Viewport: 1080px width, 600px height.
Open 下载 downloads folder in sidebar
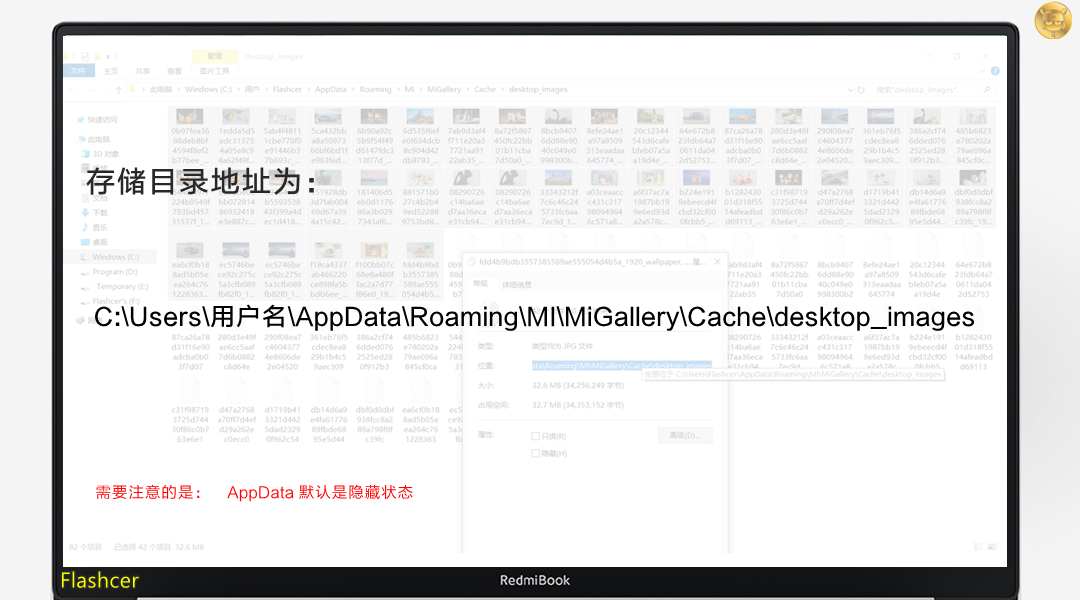tap(95, 213)
